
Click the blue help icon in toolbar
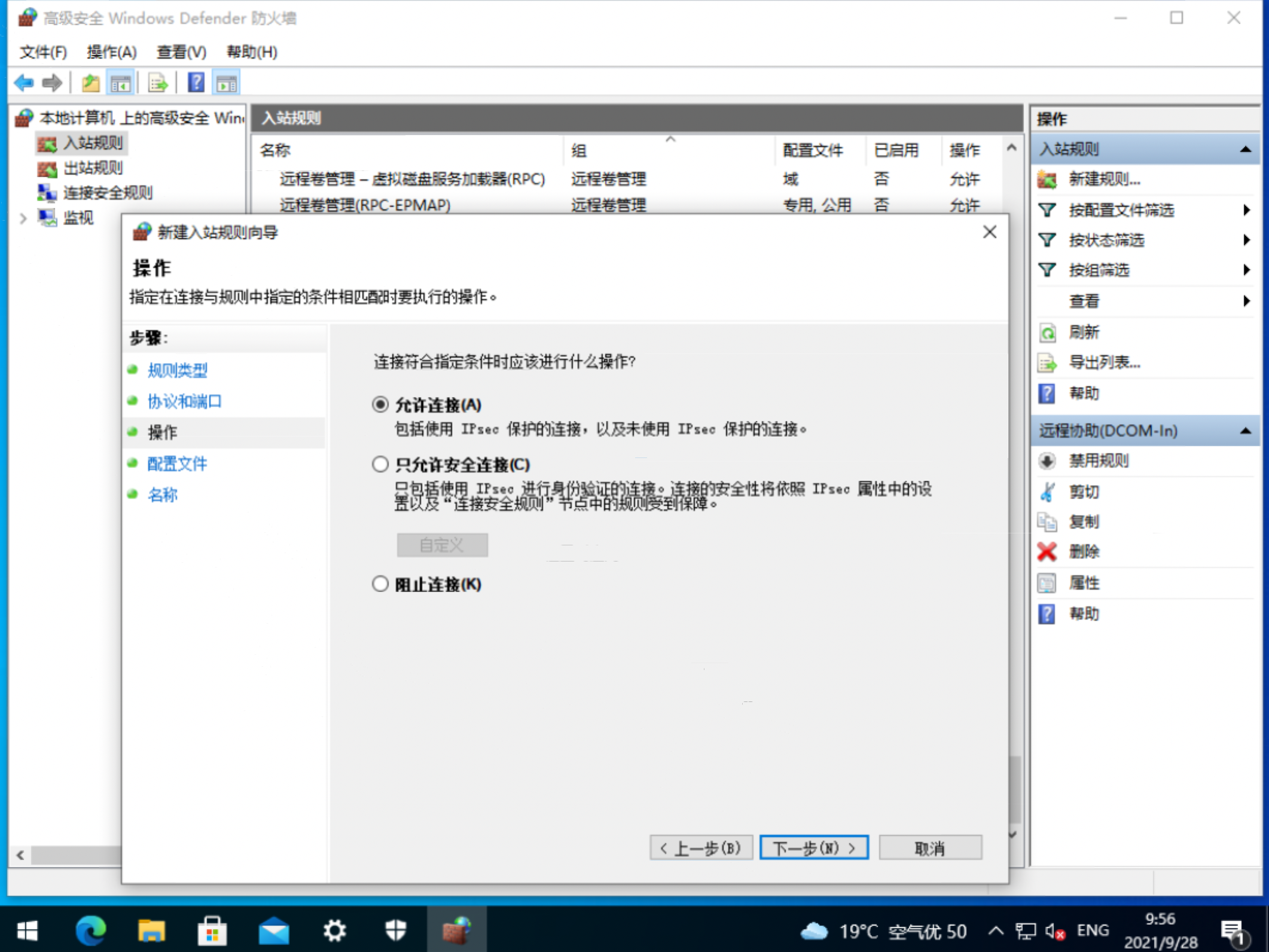point(196,83)
